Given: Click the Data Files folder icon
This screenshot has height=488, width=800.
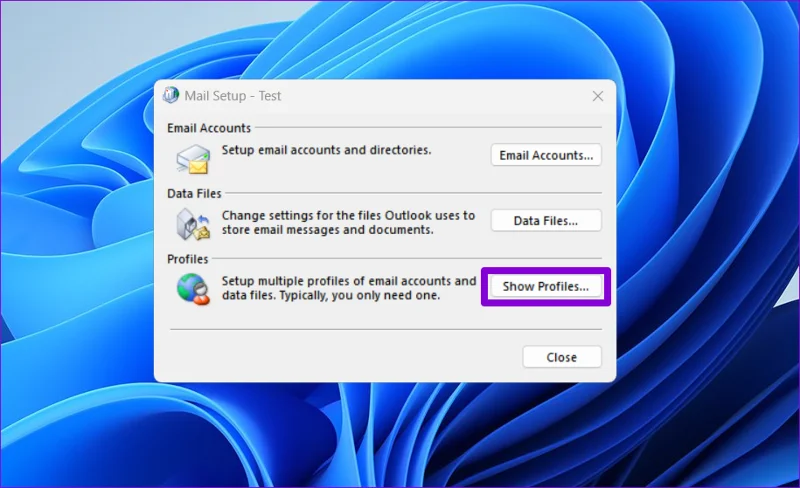Looking at the screenshot, I should coord(193,224).
